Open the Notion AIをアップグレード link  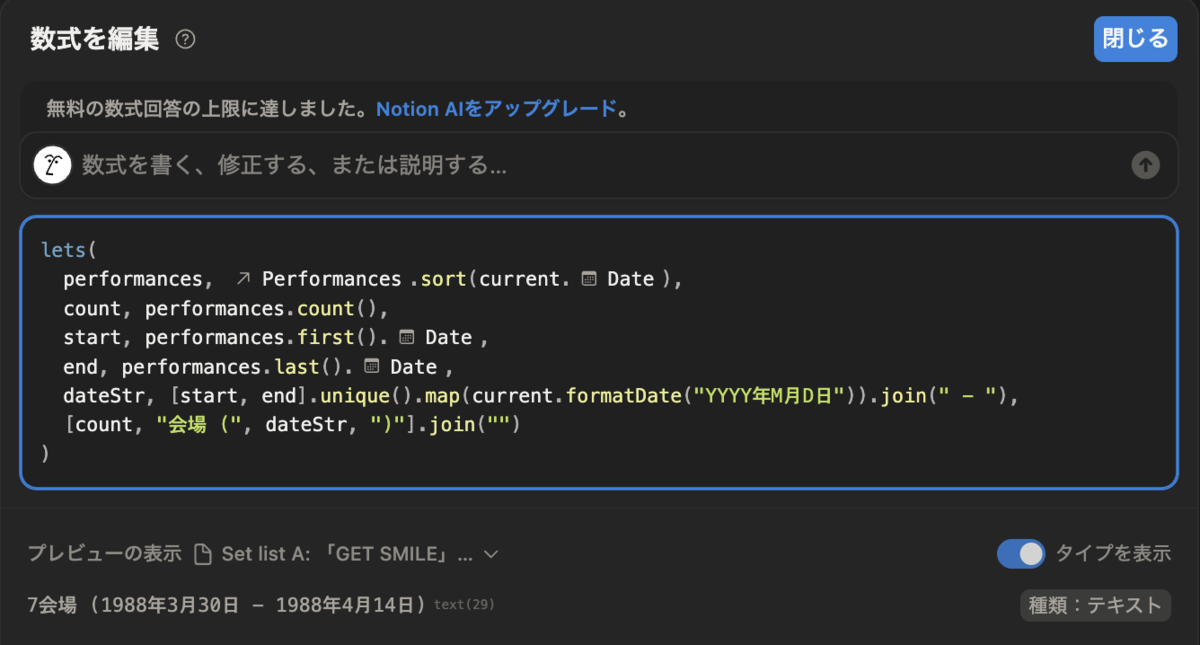[x=496, y=109]
